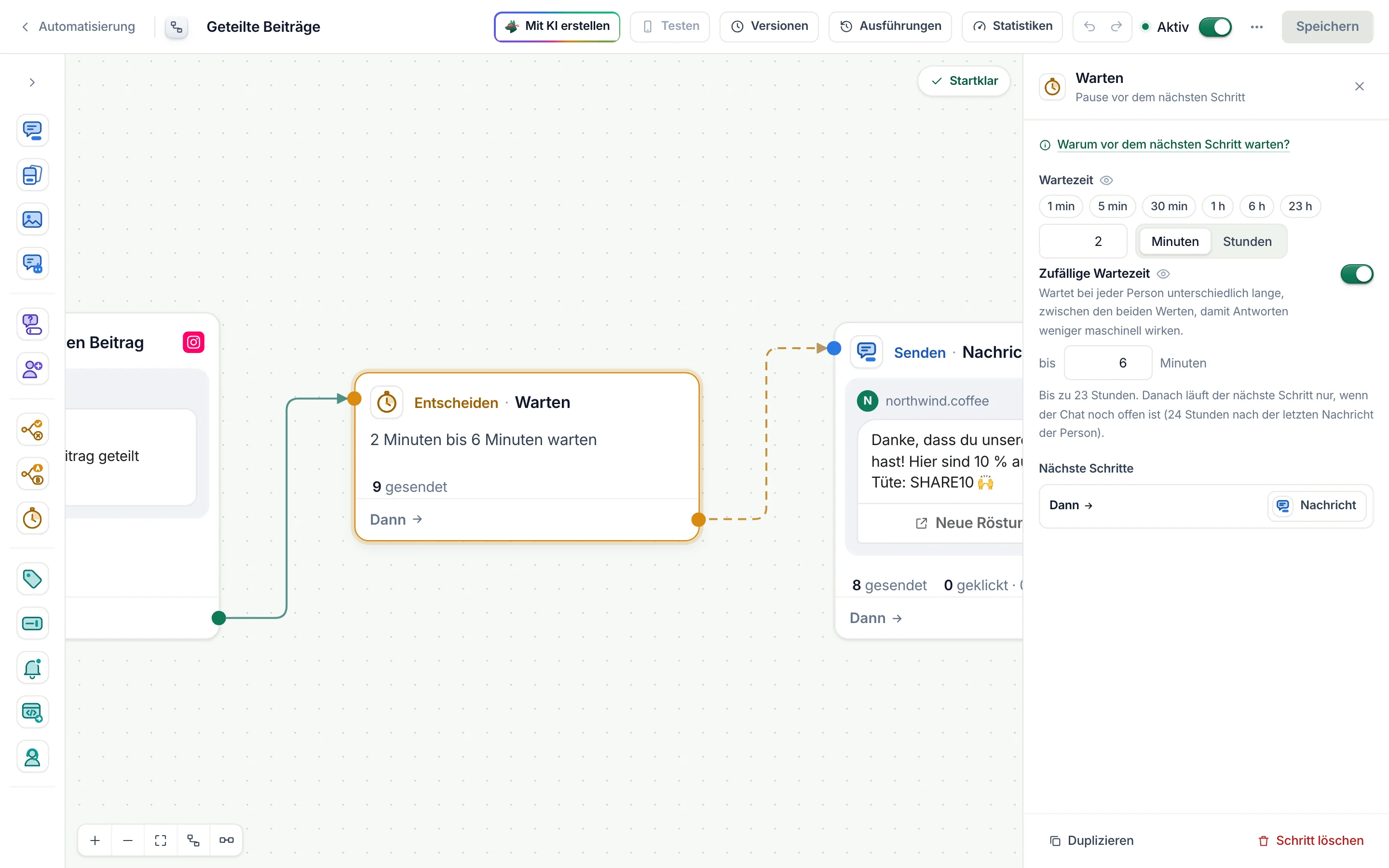Viewport: 1389px width, 868px height.
Task: Add the custom field step from sidebar
Action: (x=32, y=624)
